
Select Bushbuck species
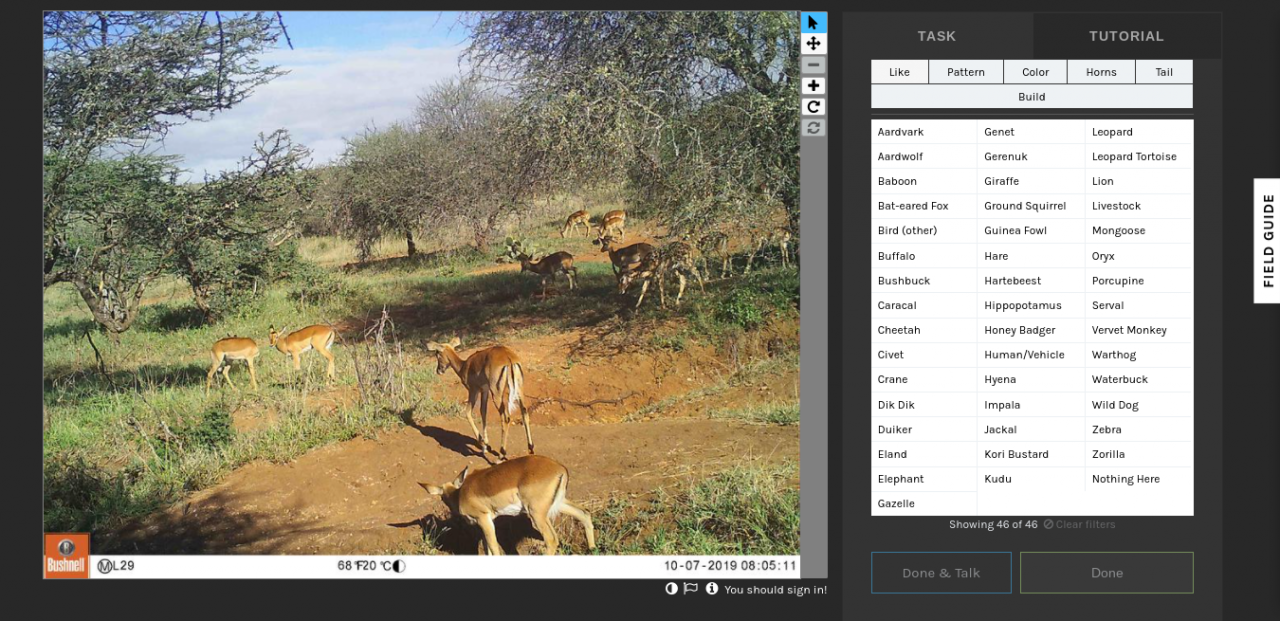pos(924,281)
